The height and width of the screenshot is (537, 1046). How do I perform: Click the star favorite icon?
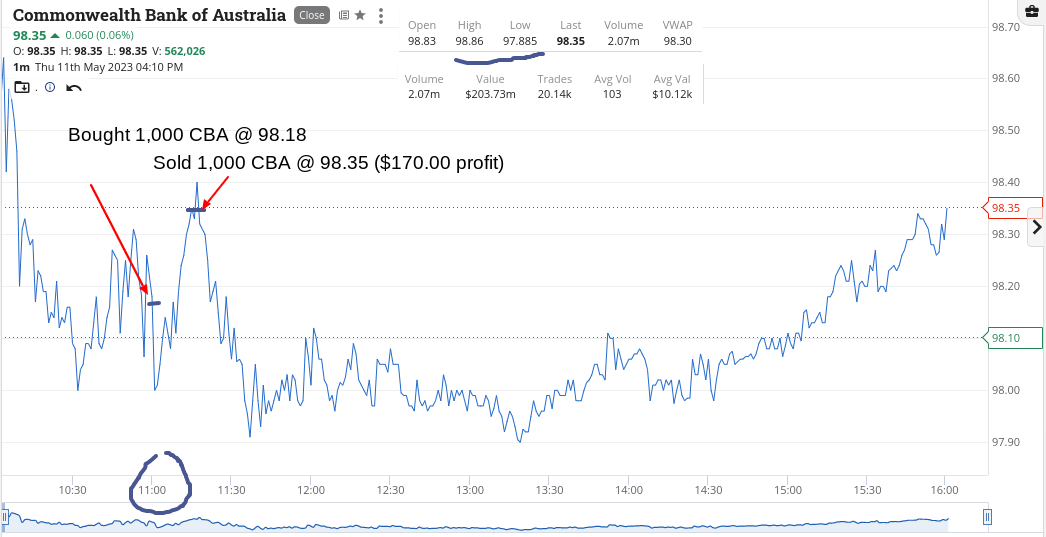(360, 15)
